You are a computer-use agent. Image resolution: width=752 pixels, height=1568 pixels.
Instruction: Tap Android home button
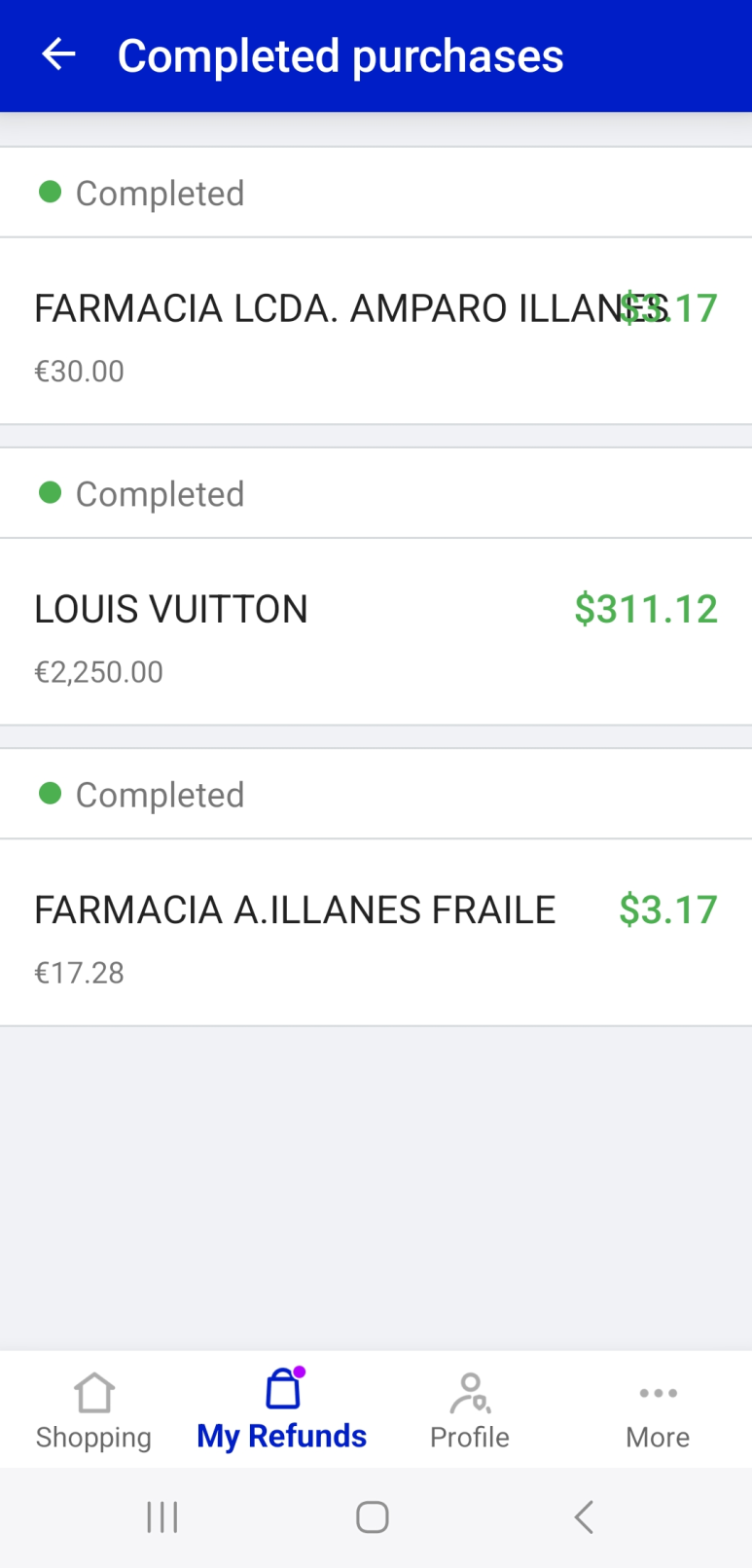[x=373, y=1516]
